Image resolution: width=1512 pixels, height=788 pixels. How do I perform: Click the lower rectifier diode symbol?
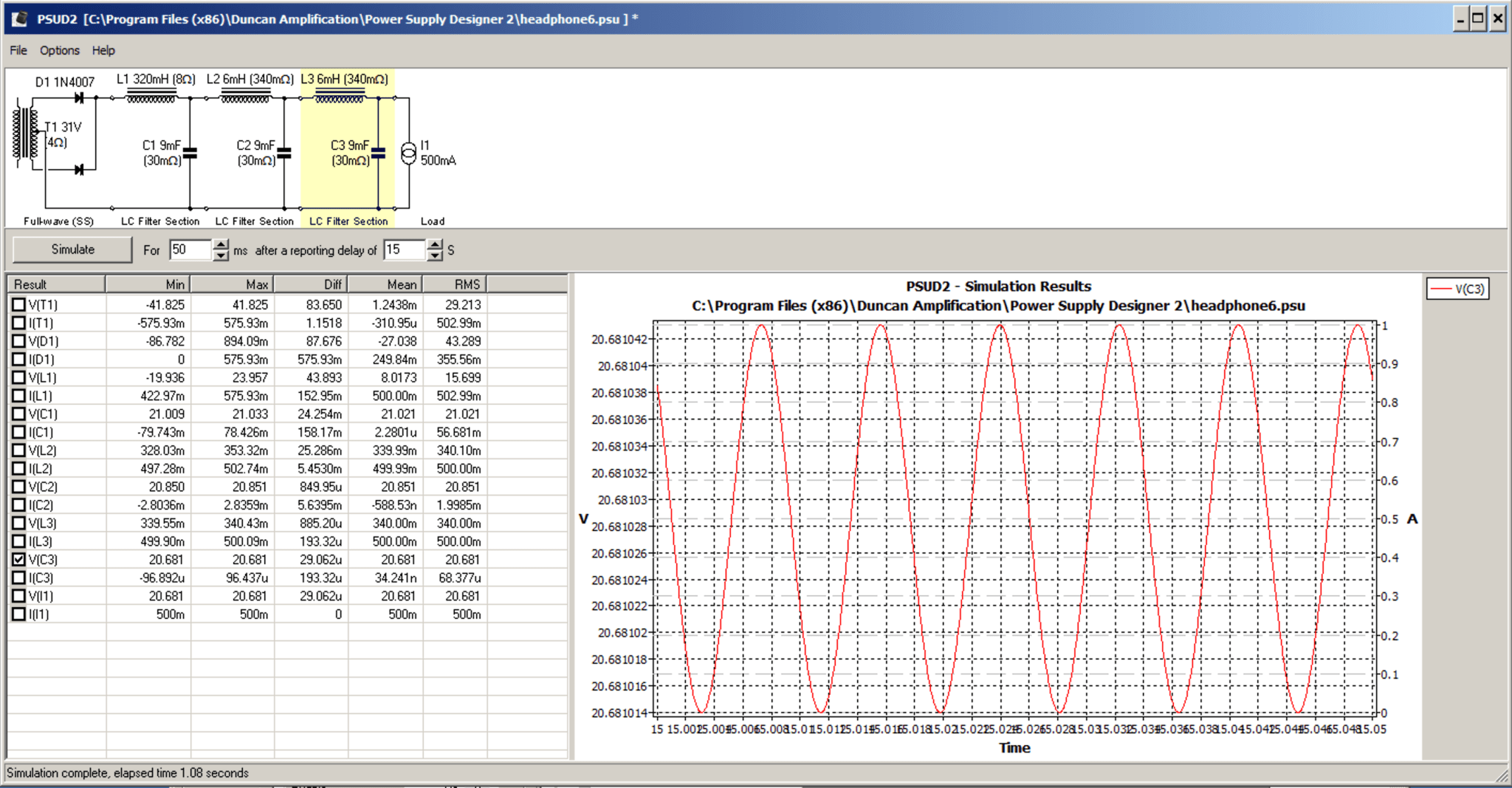[79, 170]
